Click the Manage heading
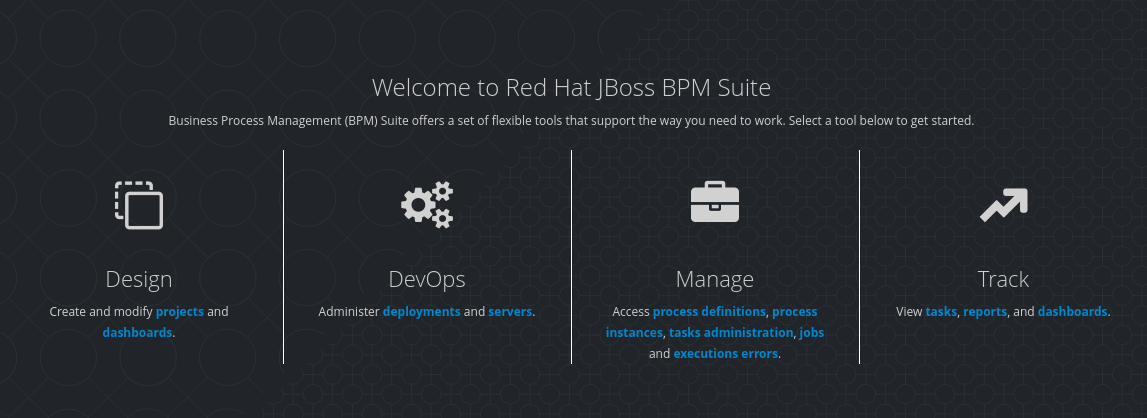The width and height of the screenshot is (1147, 418). [715, 279]
